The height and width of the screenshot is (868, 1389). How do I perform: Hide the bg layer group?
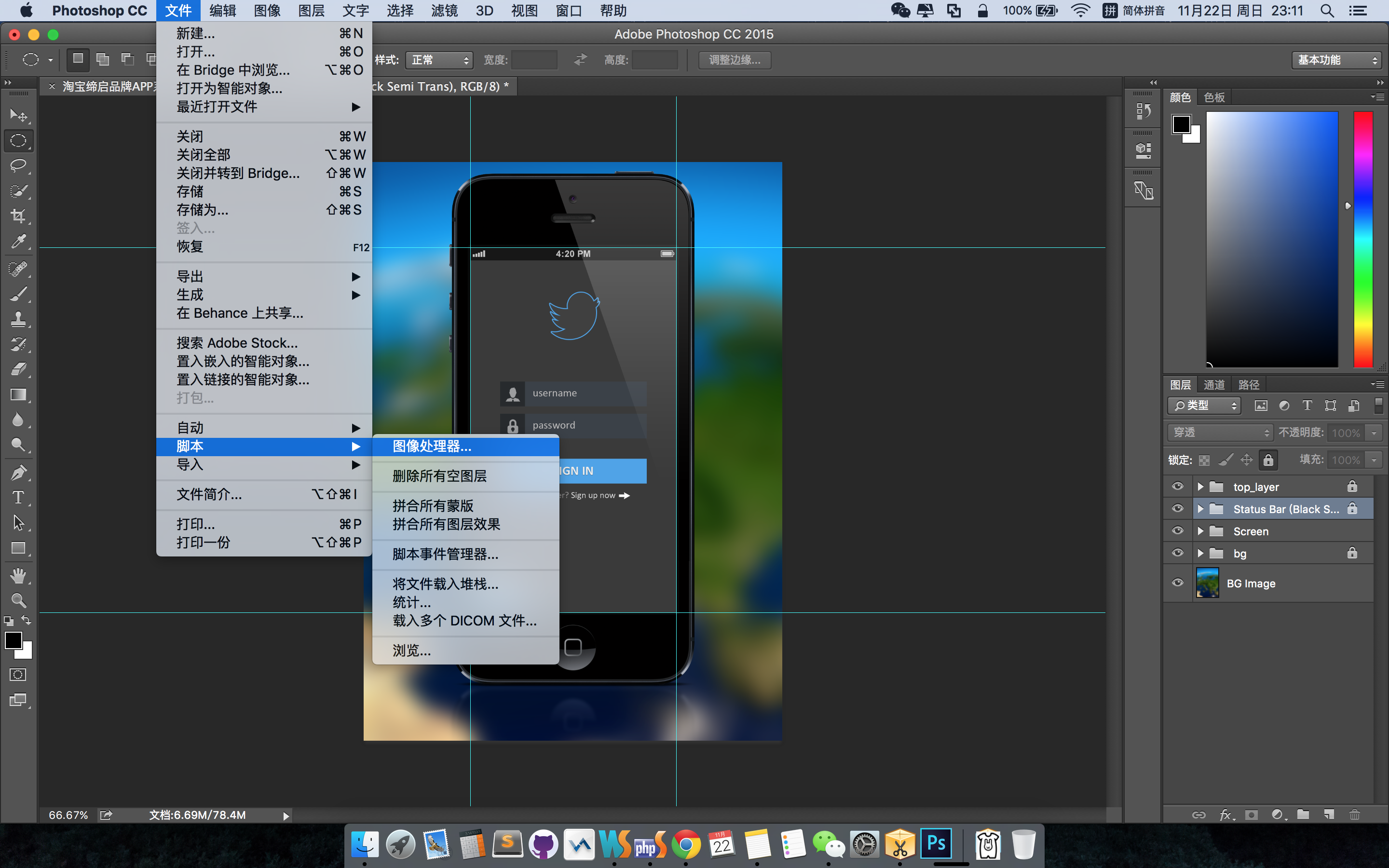click(1178, 554)
